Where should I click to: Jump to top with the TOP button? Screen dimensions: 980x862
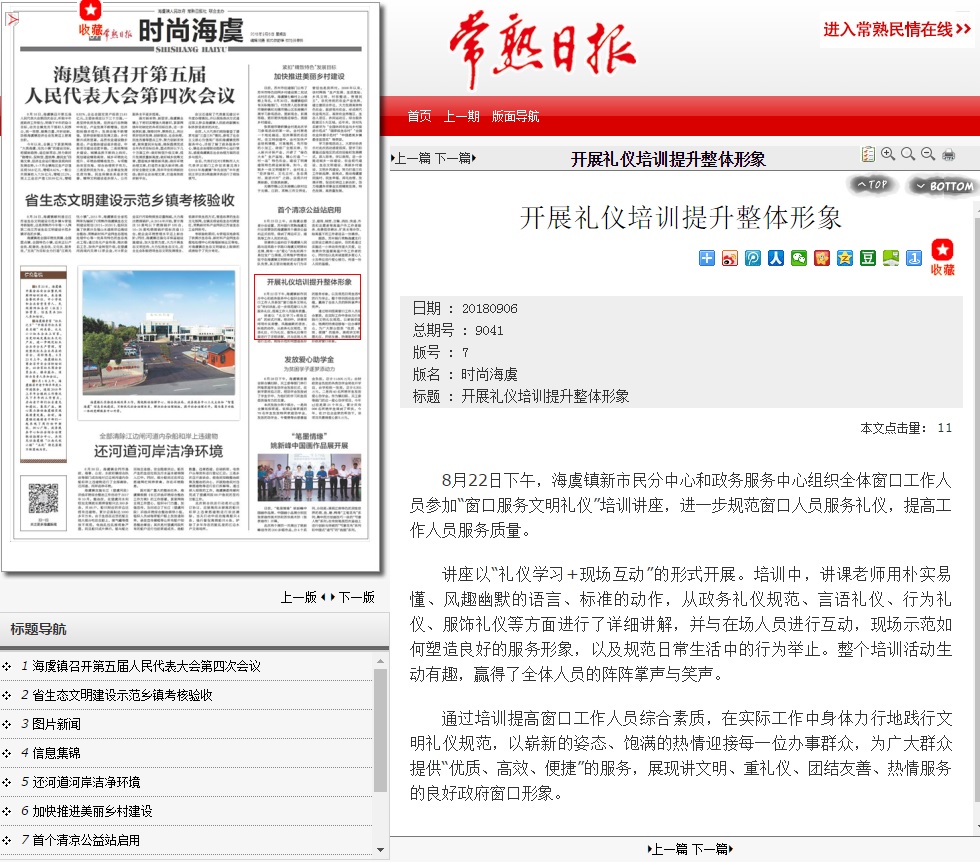click(x=872, y=184)
